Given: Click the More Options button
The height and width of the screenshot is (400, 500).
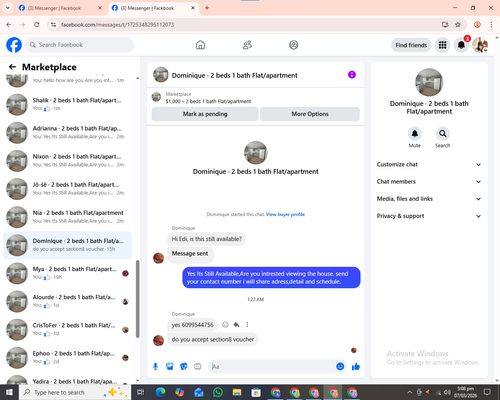Looking at the screenshot, I should (310, 114).
